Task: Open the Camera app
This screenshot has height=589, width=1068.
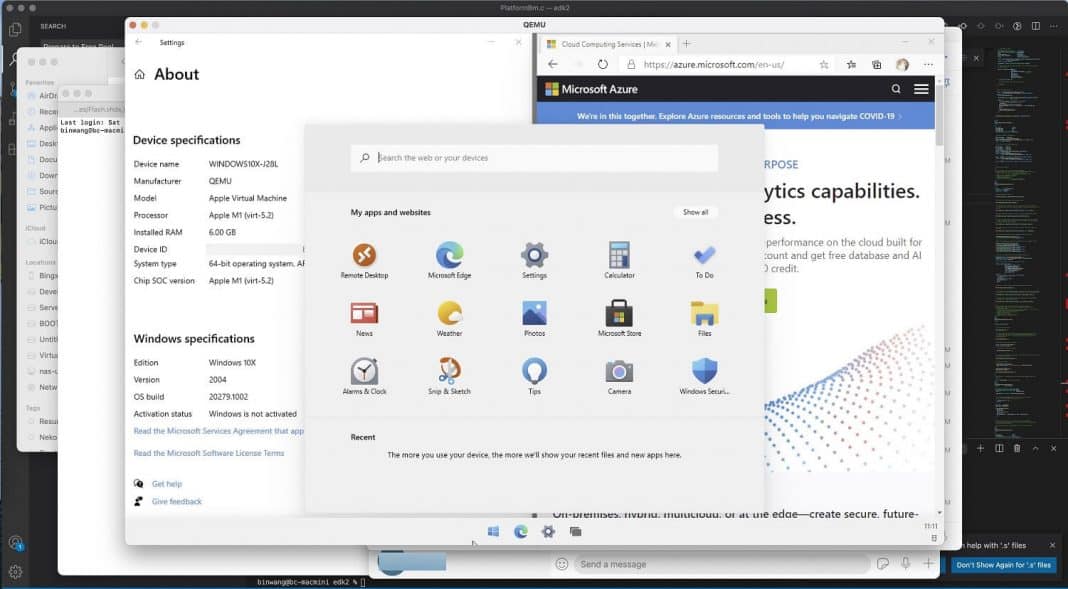Action: click(618, 373)
